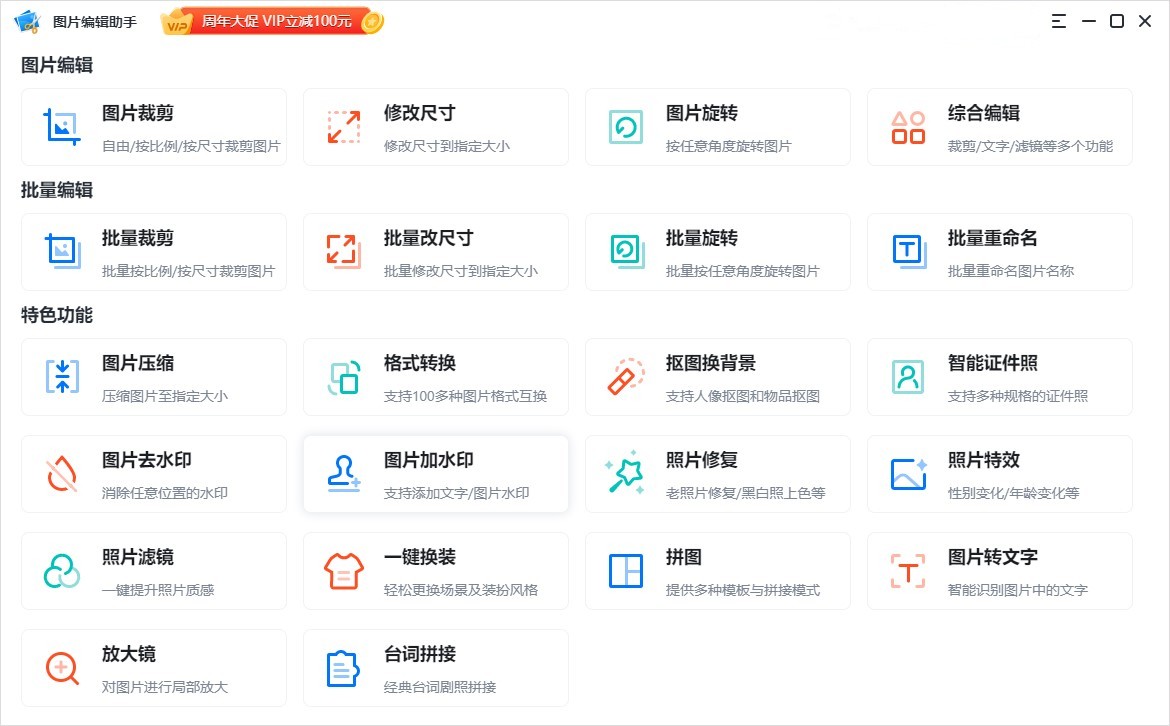
Task: Open the 综合编辑 combined editing icon
Action: [906, 127]
